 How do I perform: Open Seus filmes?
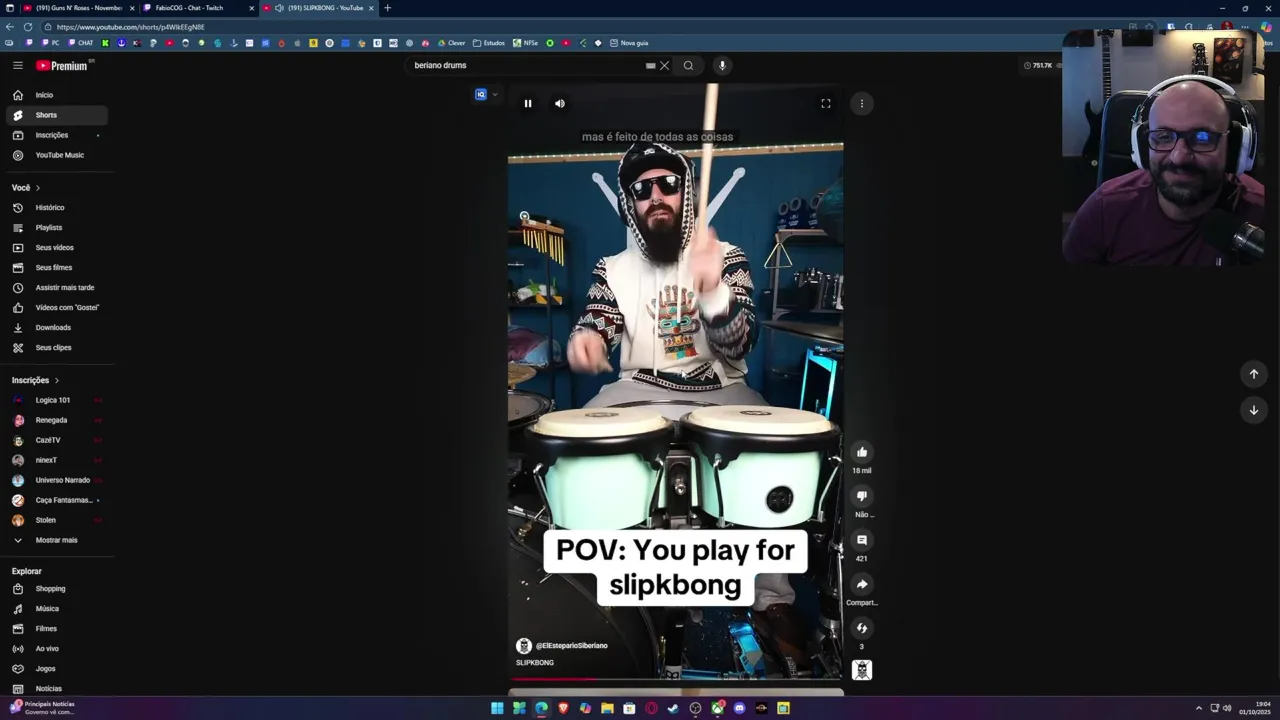point(56,268)
